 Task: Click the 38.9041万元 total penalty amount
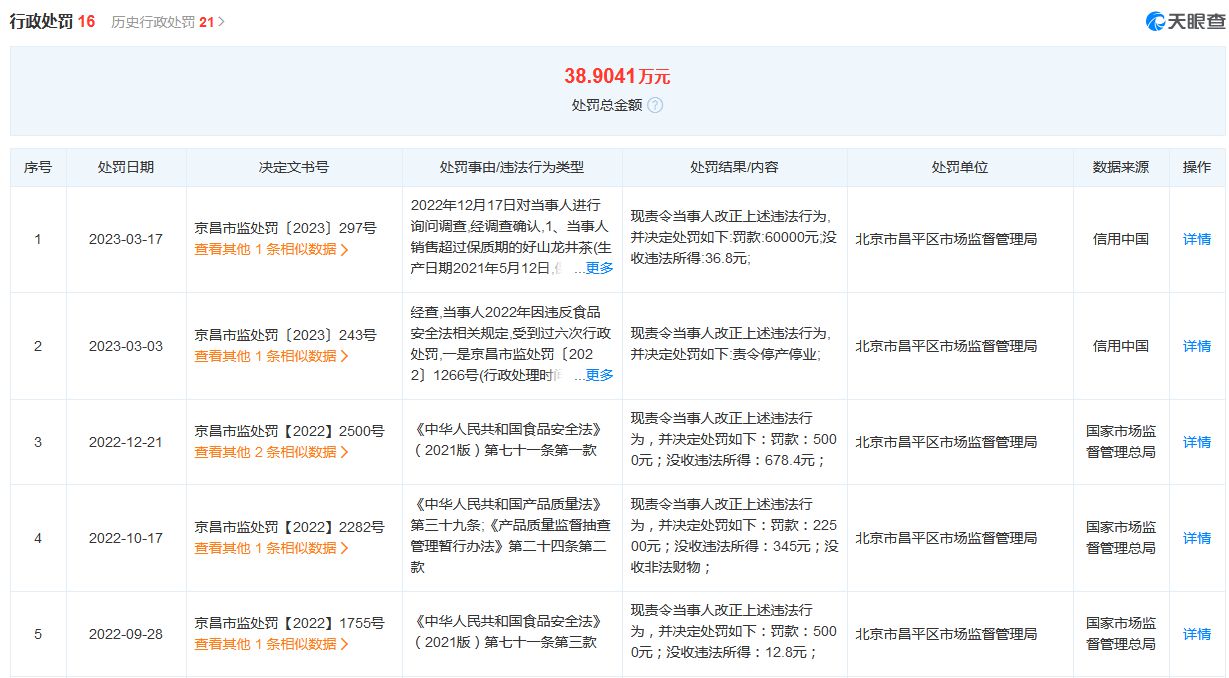coord(616,76)
